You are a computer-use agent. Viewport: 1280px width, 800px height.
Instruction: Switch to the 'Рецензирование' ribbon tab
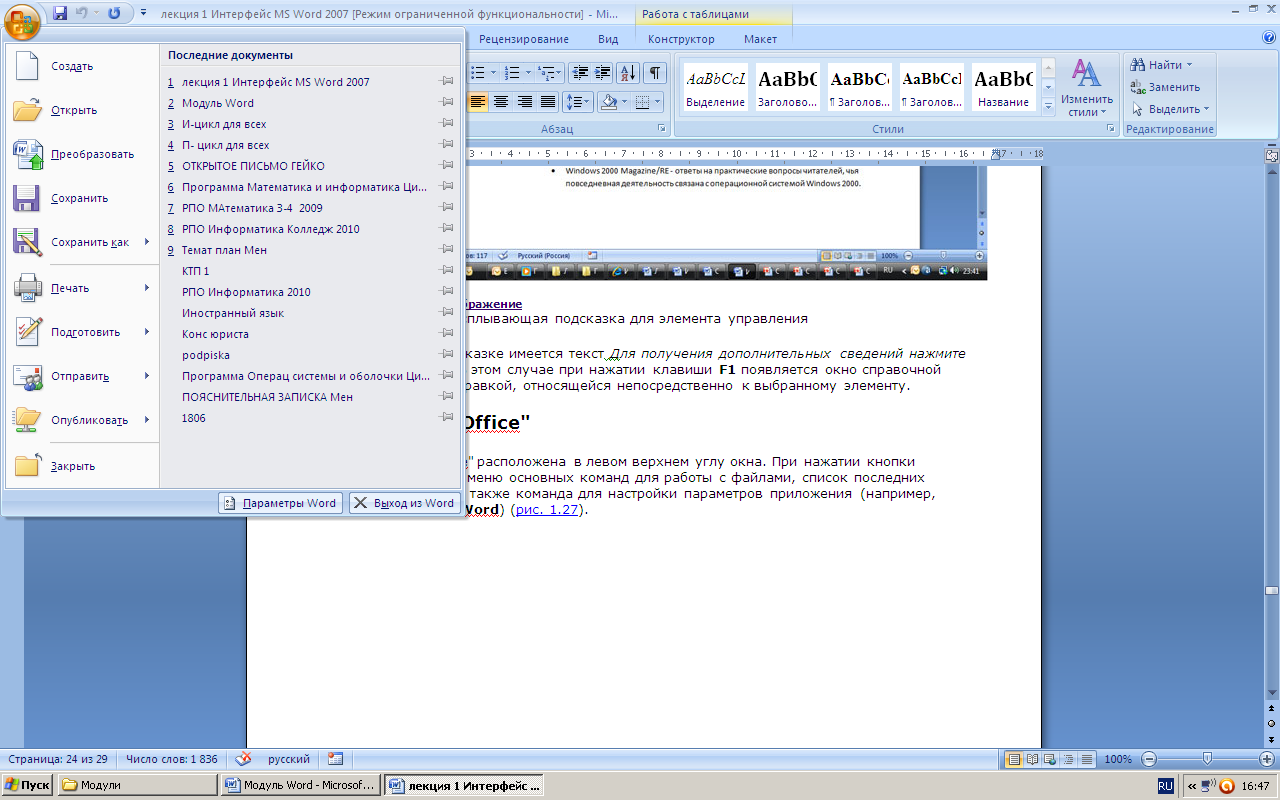coord(523,39)
